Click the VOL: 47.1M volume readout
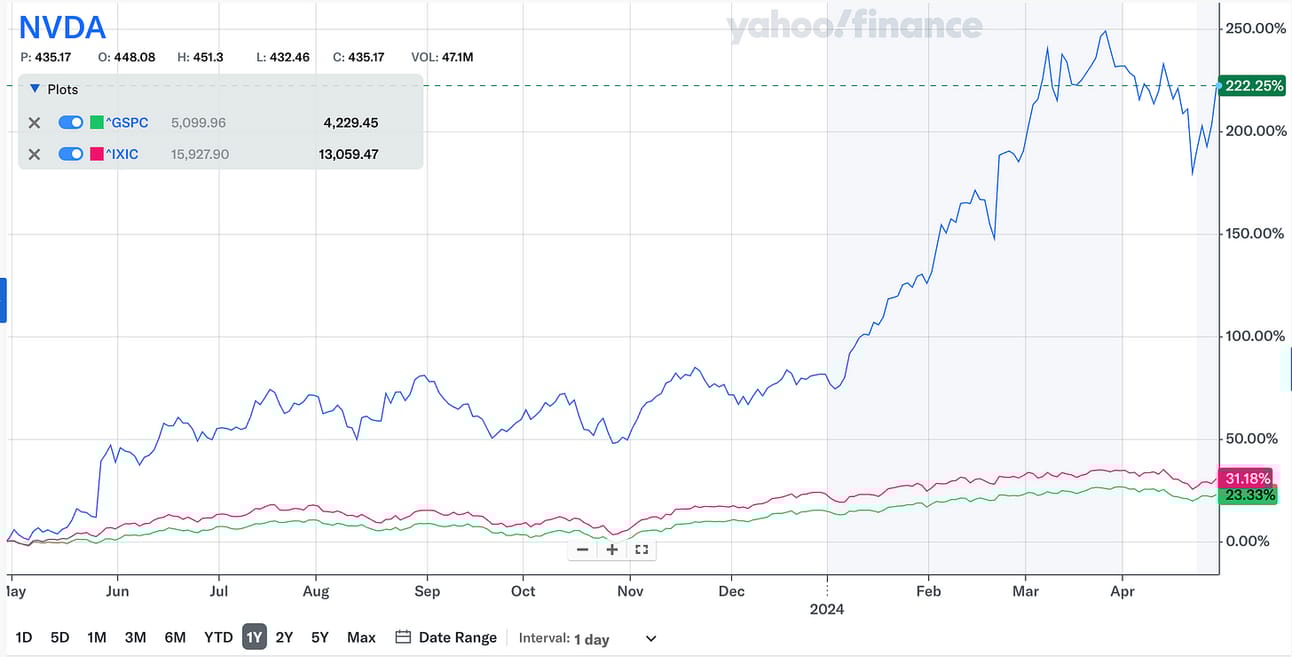Screen dimensions: 1292x657 tap(442, 57)
